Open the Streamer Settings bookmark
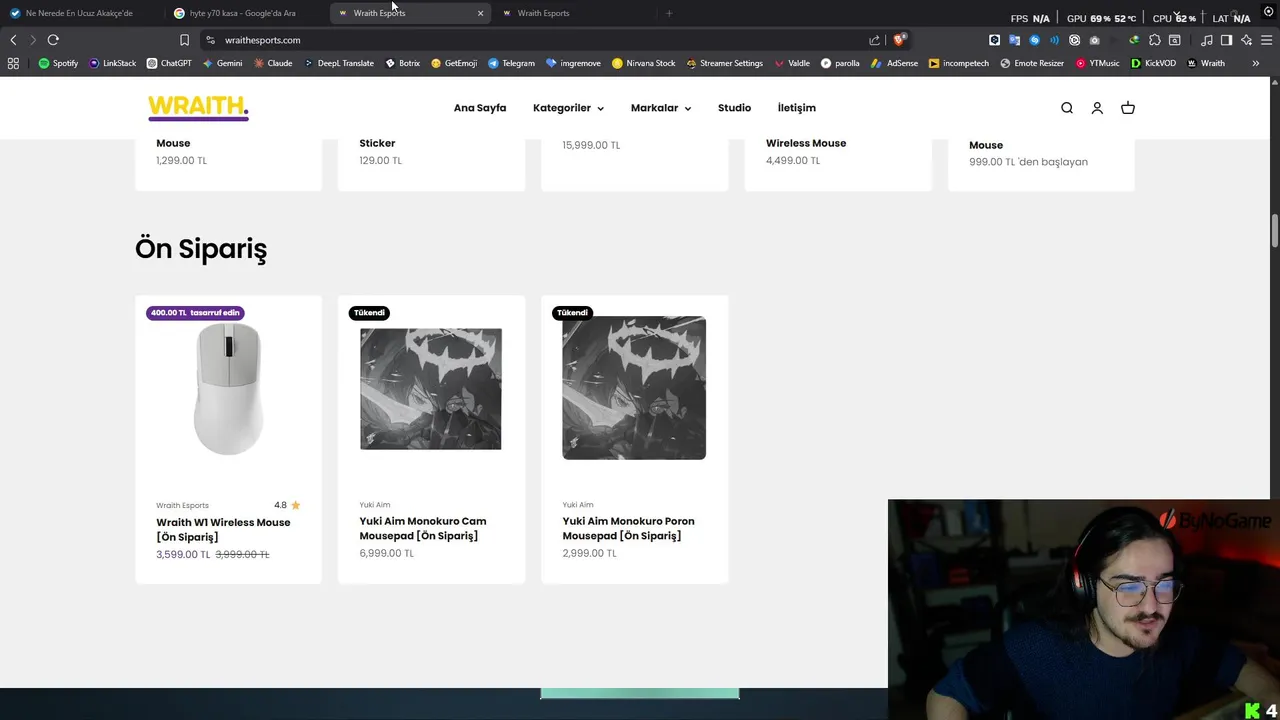The height and width of the screenshot is (720, 1280). point(724,63)
